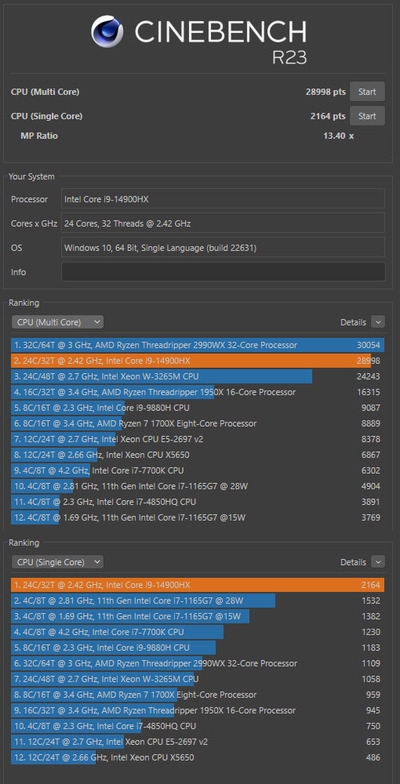The width and height of the screenshot is (400, 784).
Task: Click the Cinebench sphere logo icon
Action: click(x=107, y=31)
